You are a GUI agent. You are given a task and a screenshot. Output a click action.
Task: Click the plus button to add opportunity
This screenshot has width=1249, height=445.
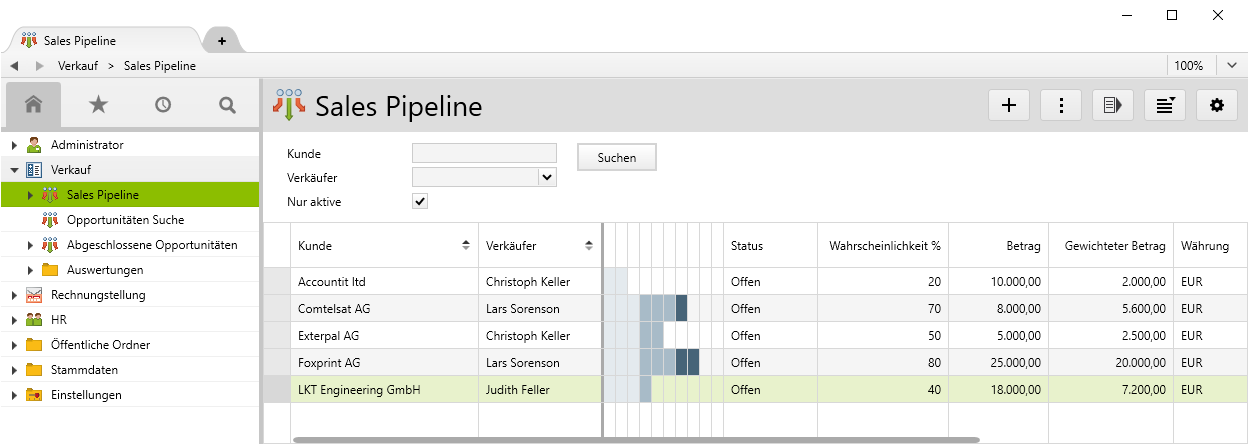[x=1009, y=105]
